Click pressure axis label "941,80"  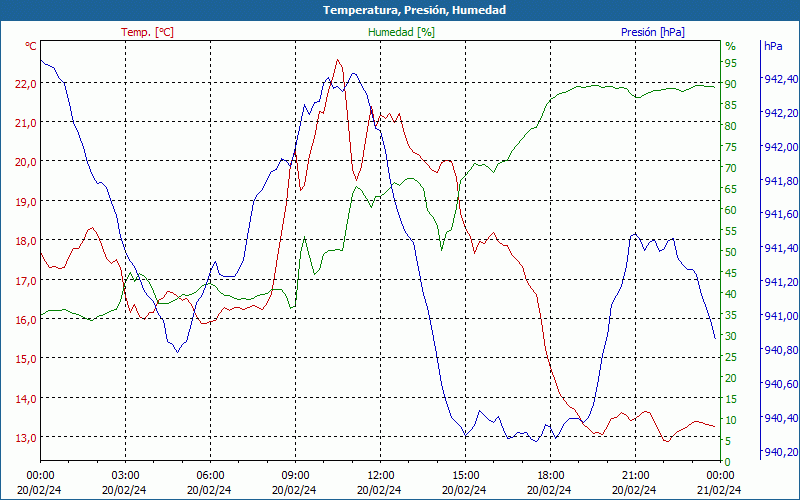(x=780, y=181)
